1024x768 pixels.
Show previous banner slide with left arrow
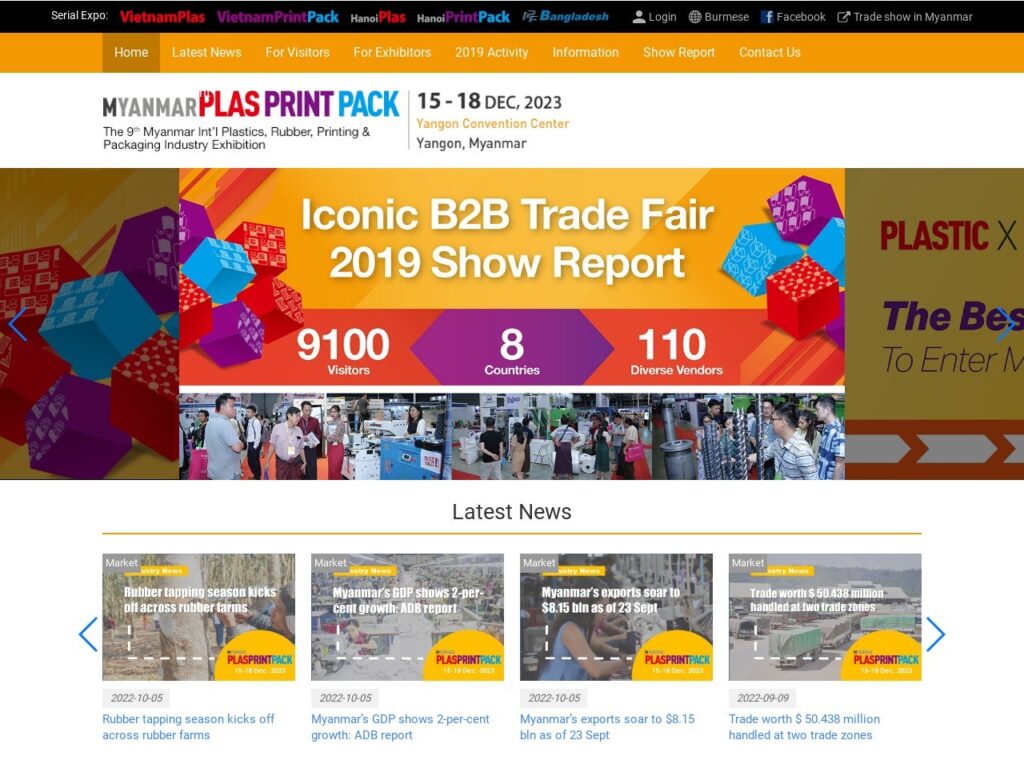pyautogui.click(x=18, y=323)
